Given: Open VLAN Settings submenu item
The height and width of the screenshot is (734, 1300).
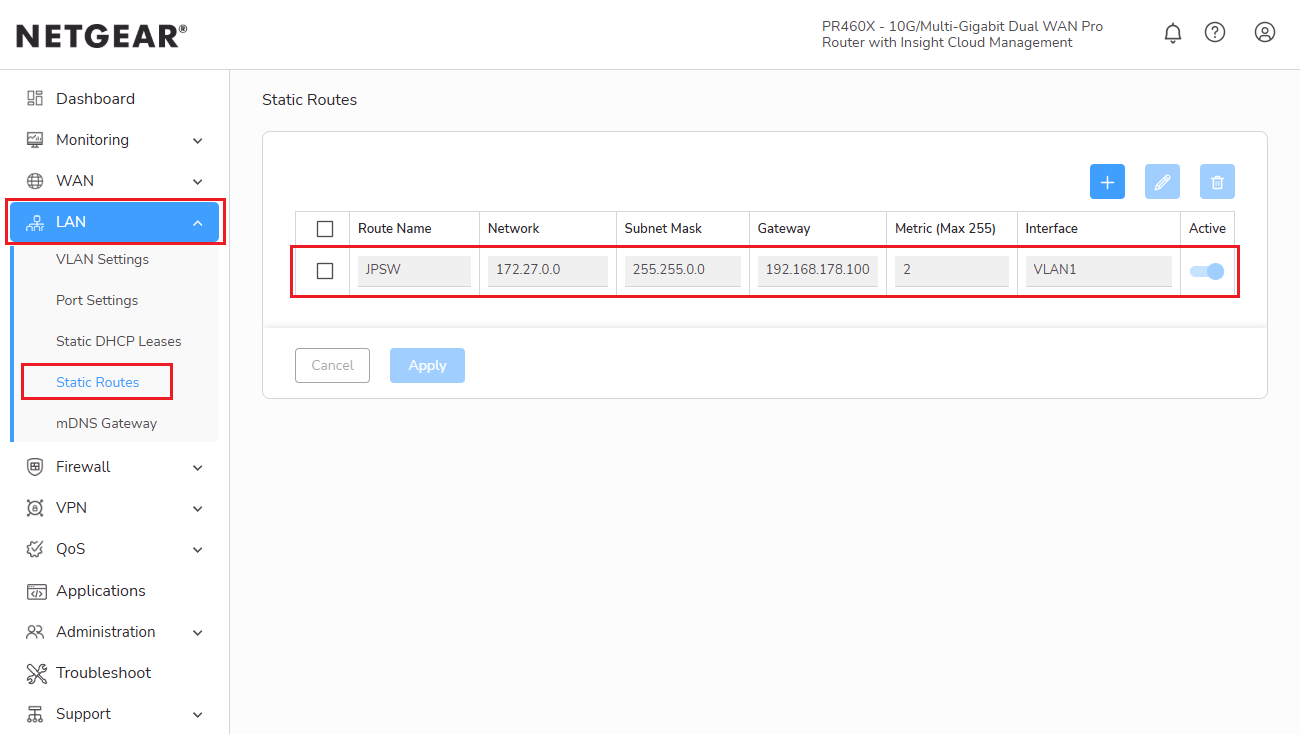Looking at the screenshot, I should pos(102,259).
